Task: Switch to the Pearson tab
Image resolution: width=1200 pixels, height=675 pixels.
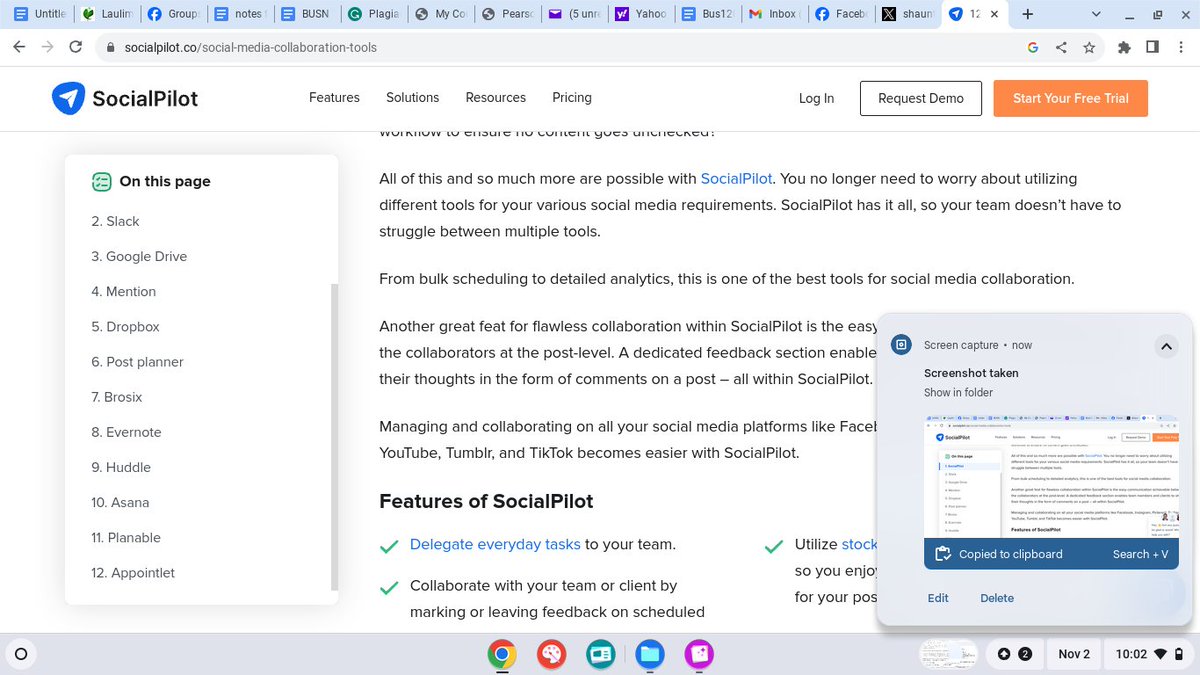Action: (x=506, y=14)
